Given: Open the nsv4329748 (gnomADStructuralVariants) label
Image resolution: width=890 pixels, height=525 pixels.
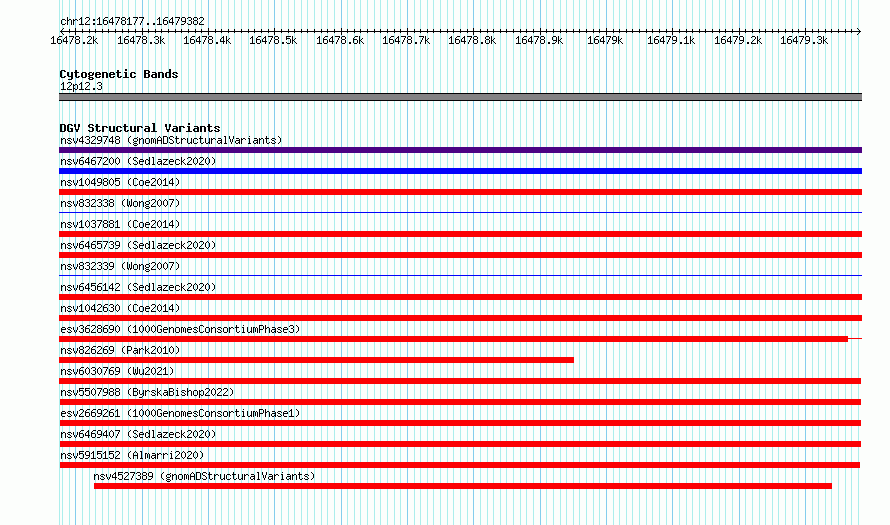Looking at the screenshot, I should tap(171, 140).
